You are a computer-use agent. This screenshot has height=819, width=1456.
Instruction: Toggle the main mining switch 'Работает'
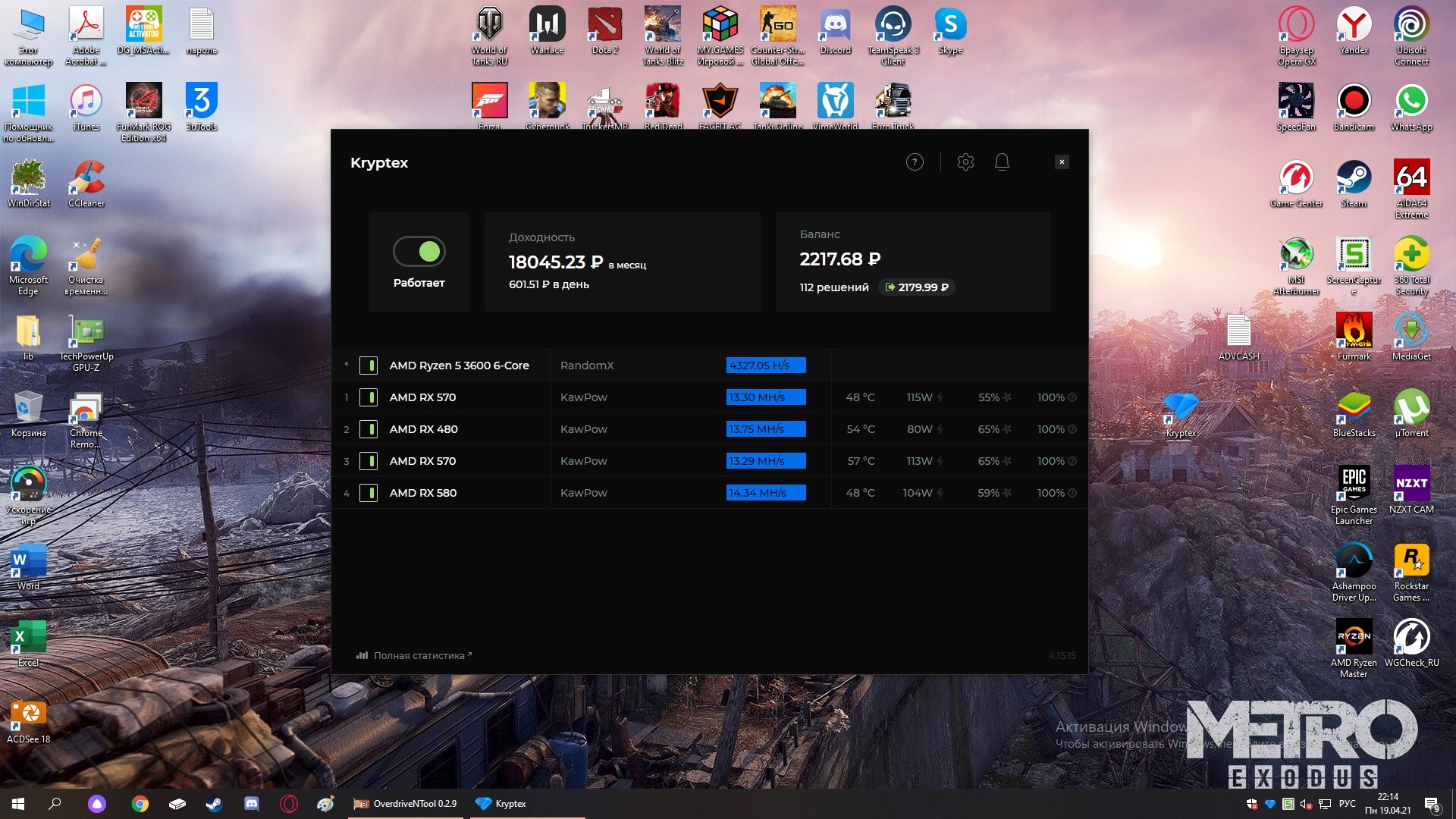[x=419, y=252]
